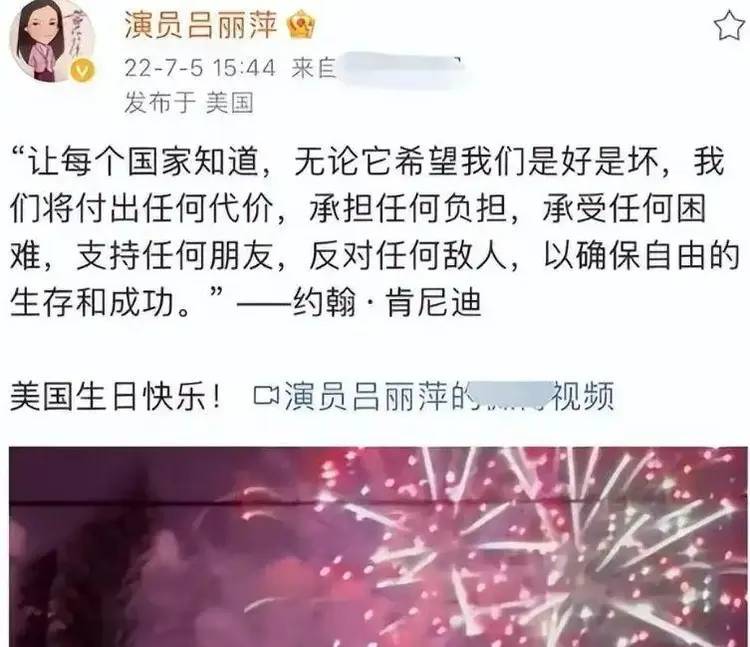The height and width of the screenshot is (647, 750).
Task: Click the blurred source name after 来自
Action: coord(399,69)
